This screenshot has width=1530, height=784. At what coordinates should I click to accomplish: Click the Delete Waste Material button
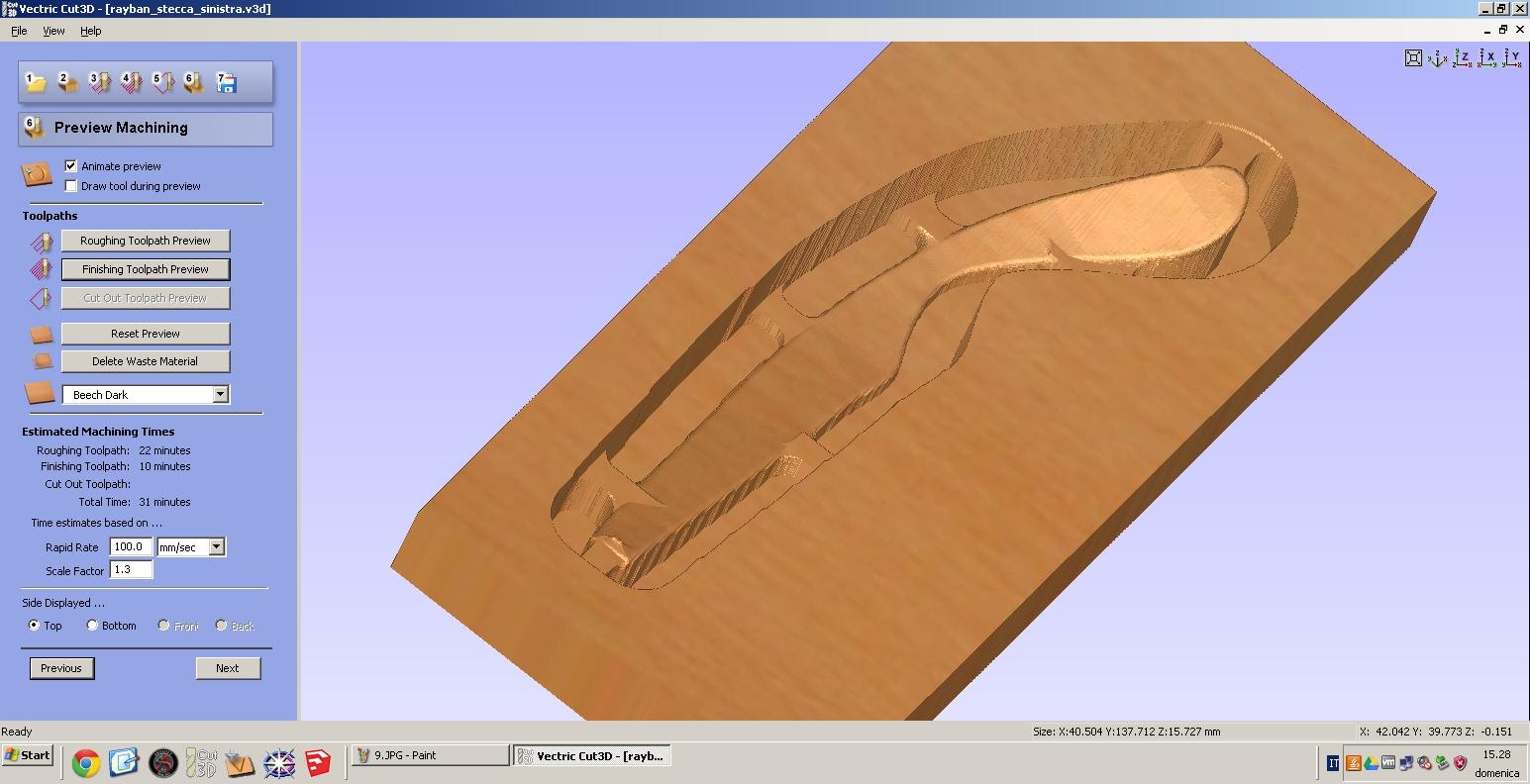tap(146, 361)
